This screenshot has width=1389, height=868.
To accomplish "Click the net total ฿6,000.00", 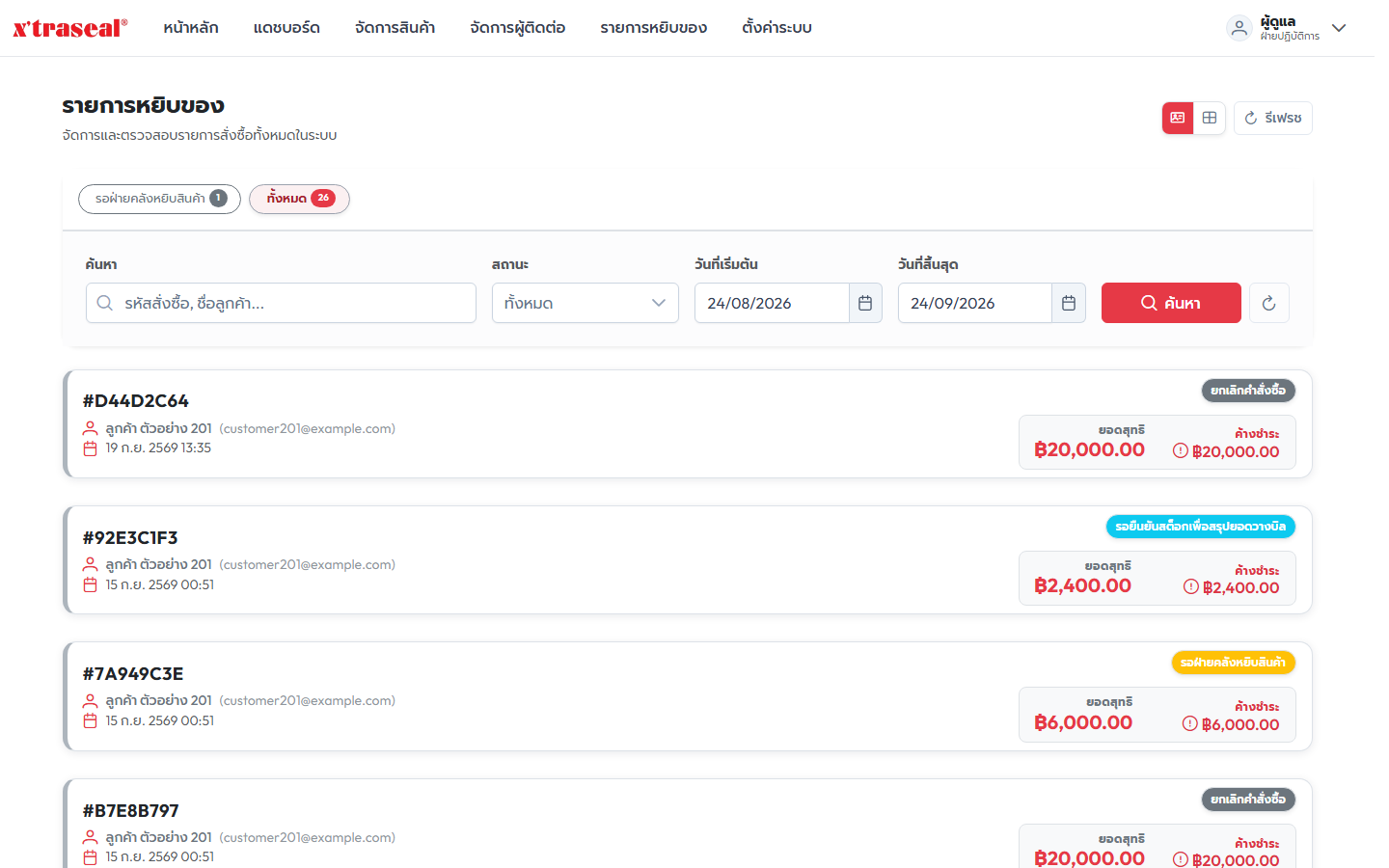I will point(1083,722).
